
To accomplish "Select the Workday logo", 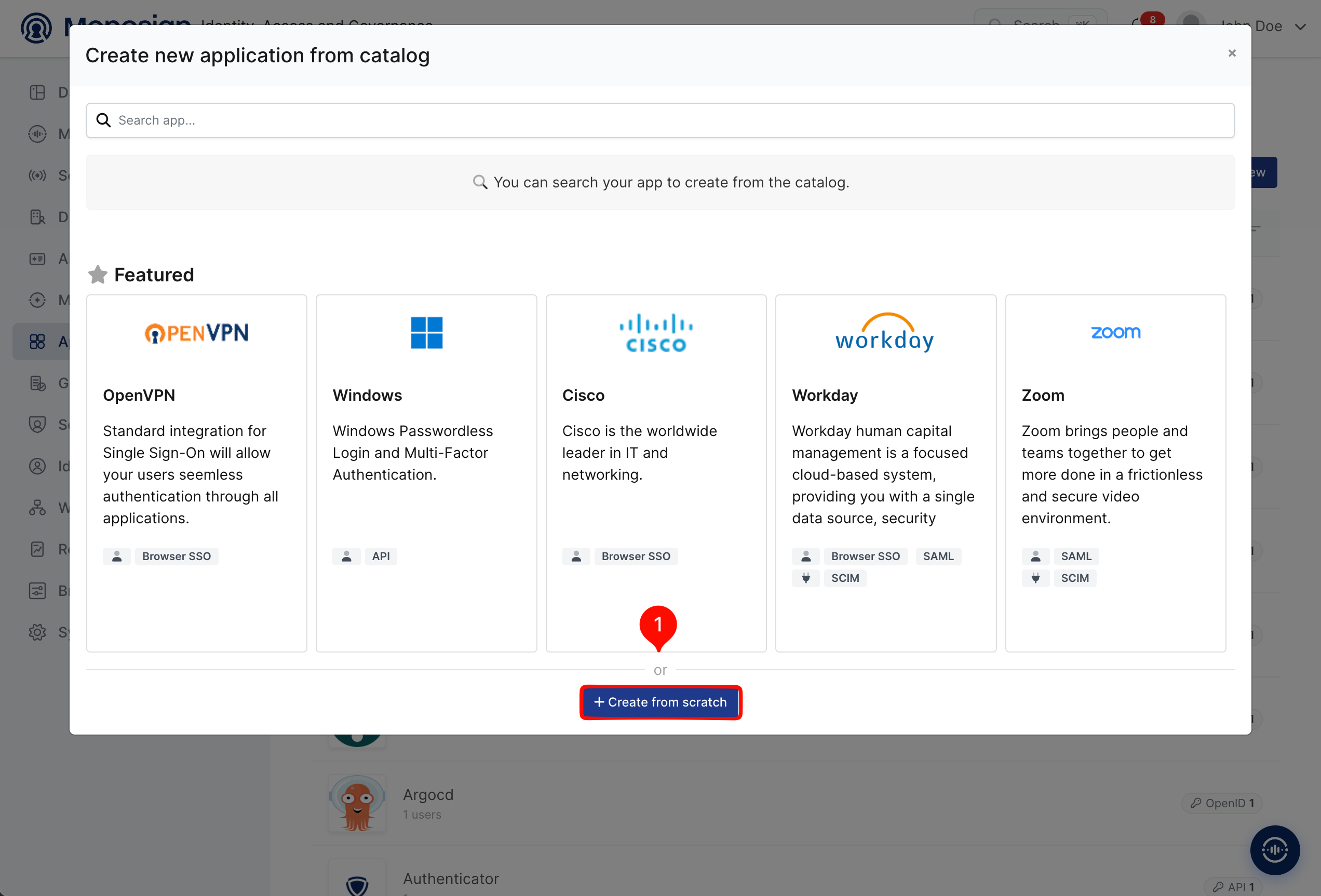I will point(885,333).
